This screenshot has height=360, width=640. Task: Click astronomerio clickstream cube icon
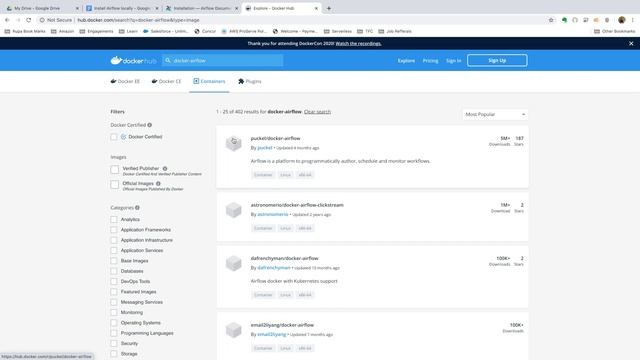[x=234, y=210]
